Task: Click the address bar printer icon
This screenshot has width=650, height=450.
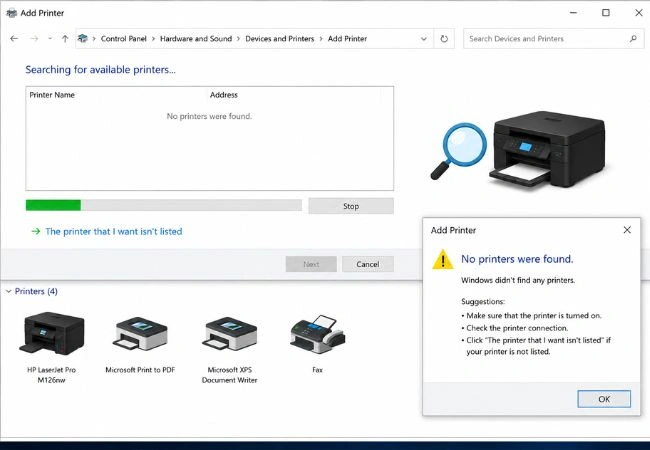Action: coord(83,39)
